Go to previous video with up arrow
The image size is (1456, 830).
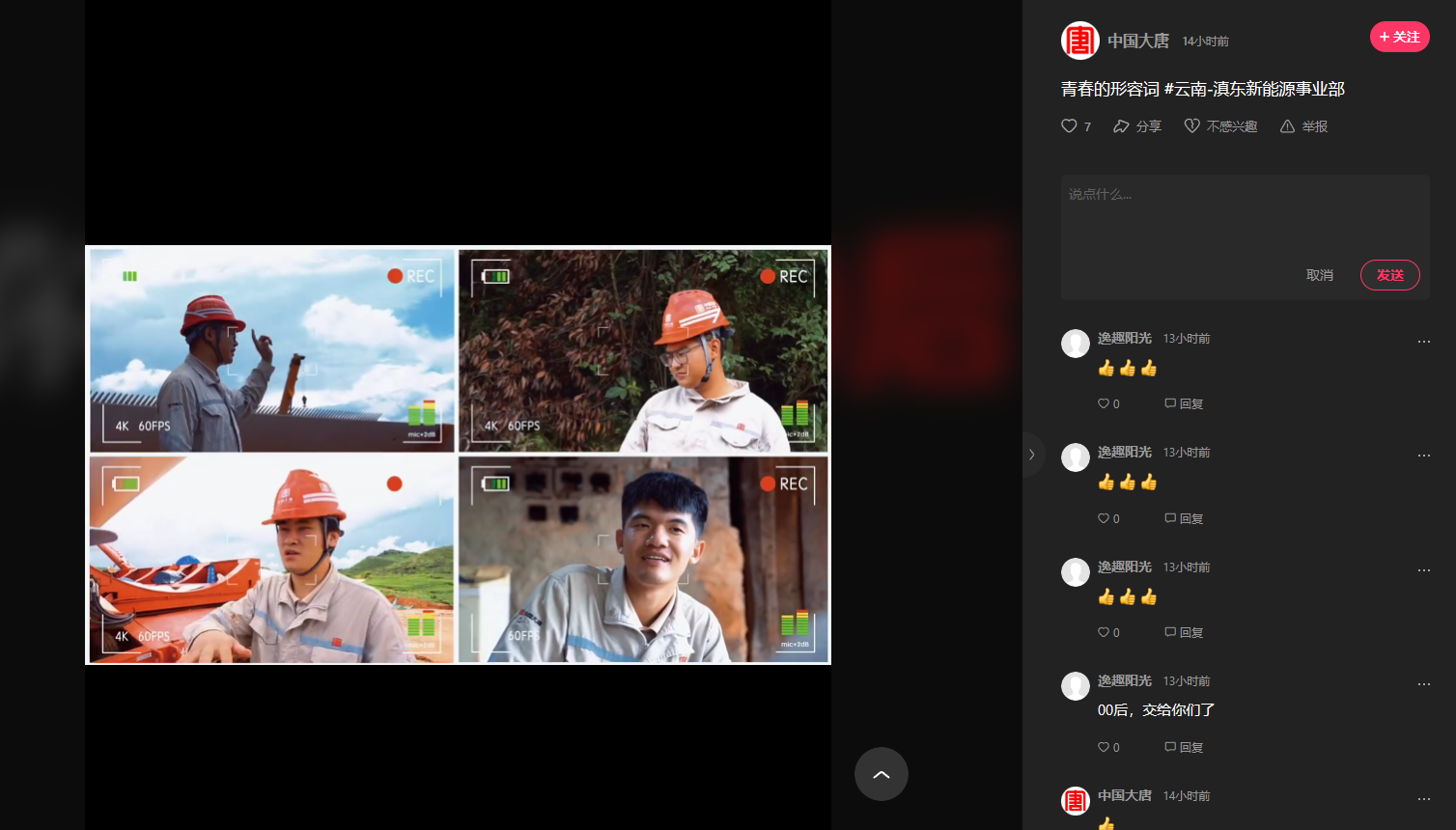[881, 774]
